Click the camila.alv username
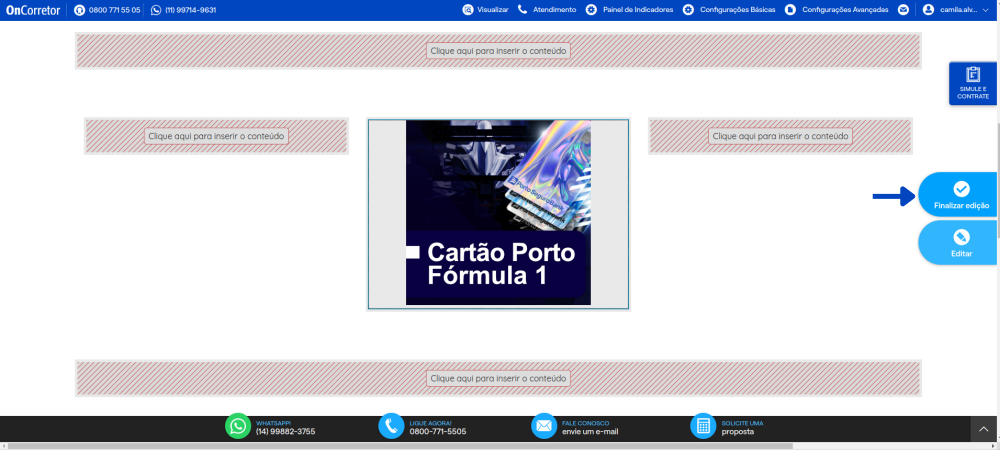1000x450 pixels. coord(959,10)
